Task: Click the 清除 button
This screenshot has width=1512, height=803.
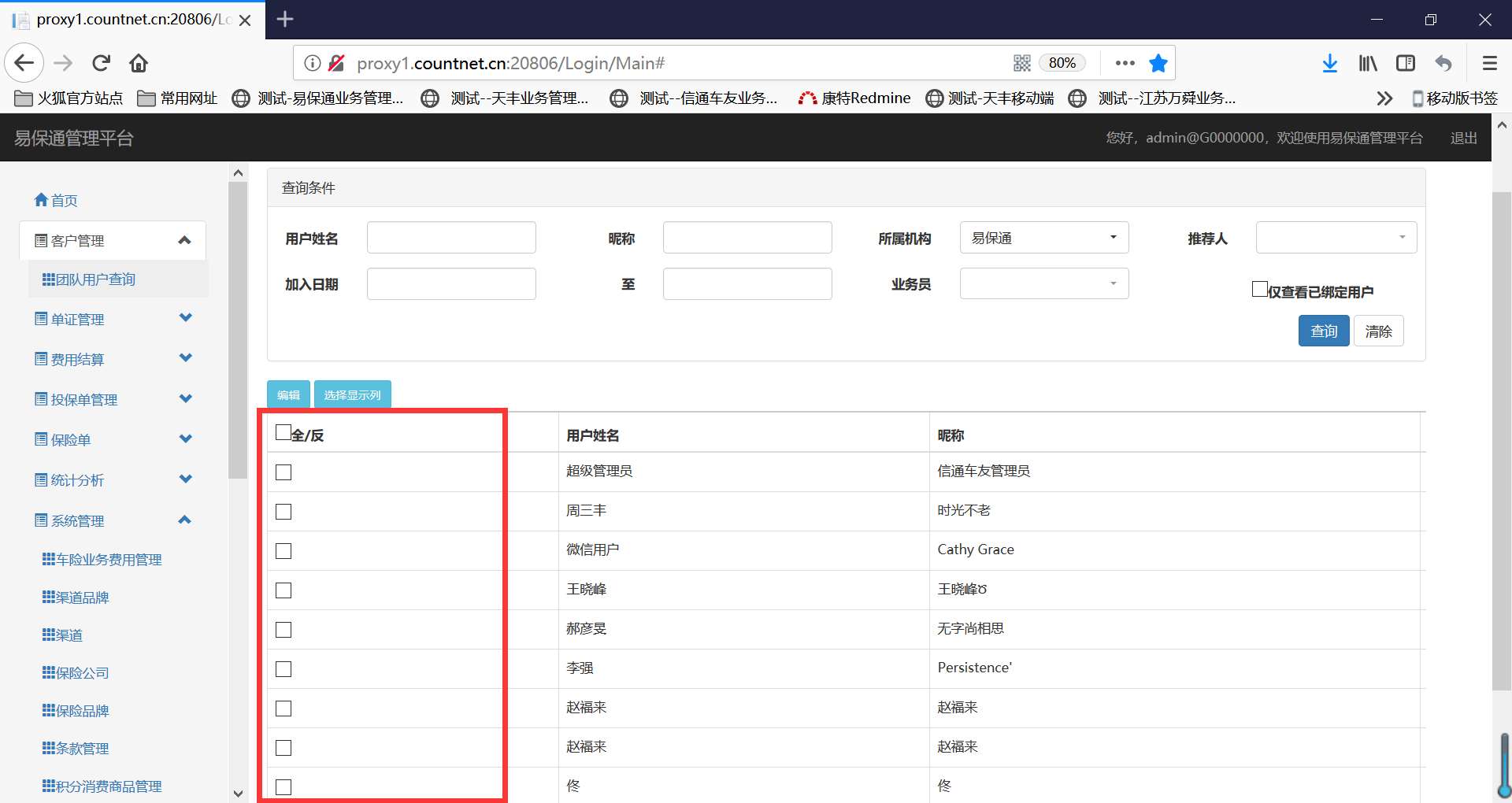Action: click(x=1378, y=331)
